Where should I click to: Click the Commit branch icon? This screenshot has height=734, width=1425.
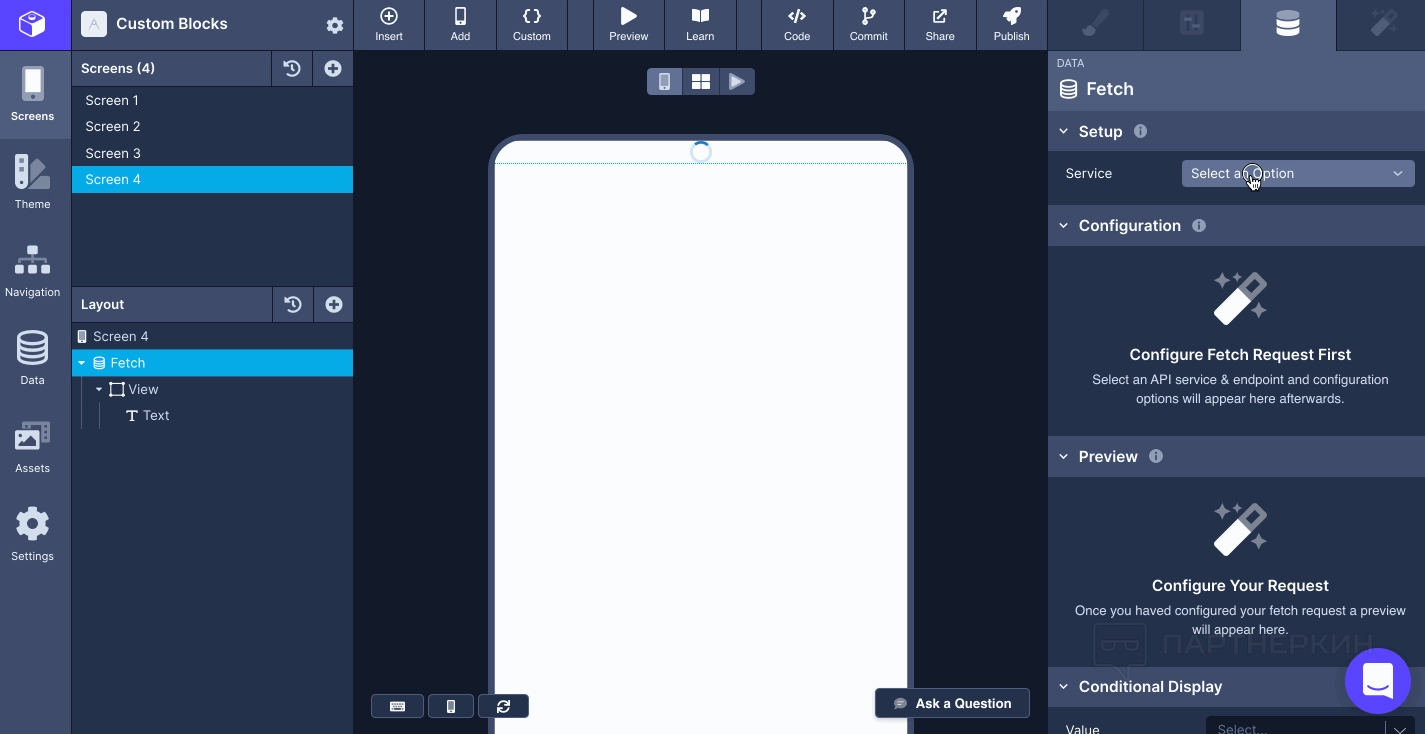click(x=868, y=24)
